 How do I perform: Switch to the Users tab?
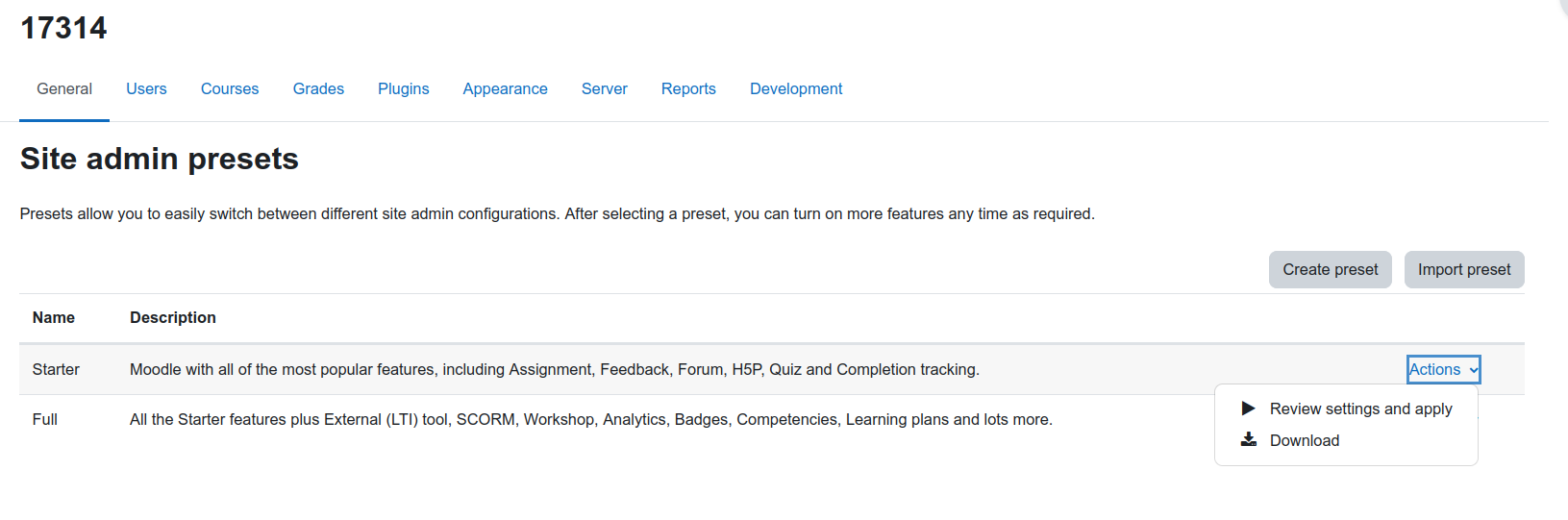(x=146, y=88)
